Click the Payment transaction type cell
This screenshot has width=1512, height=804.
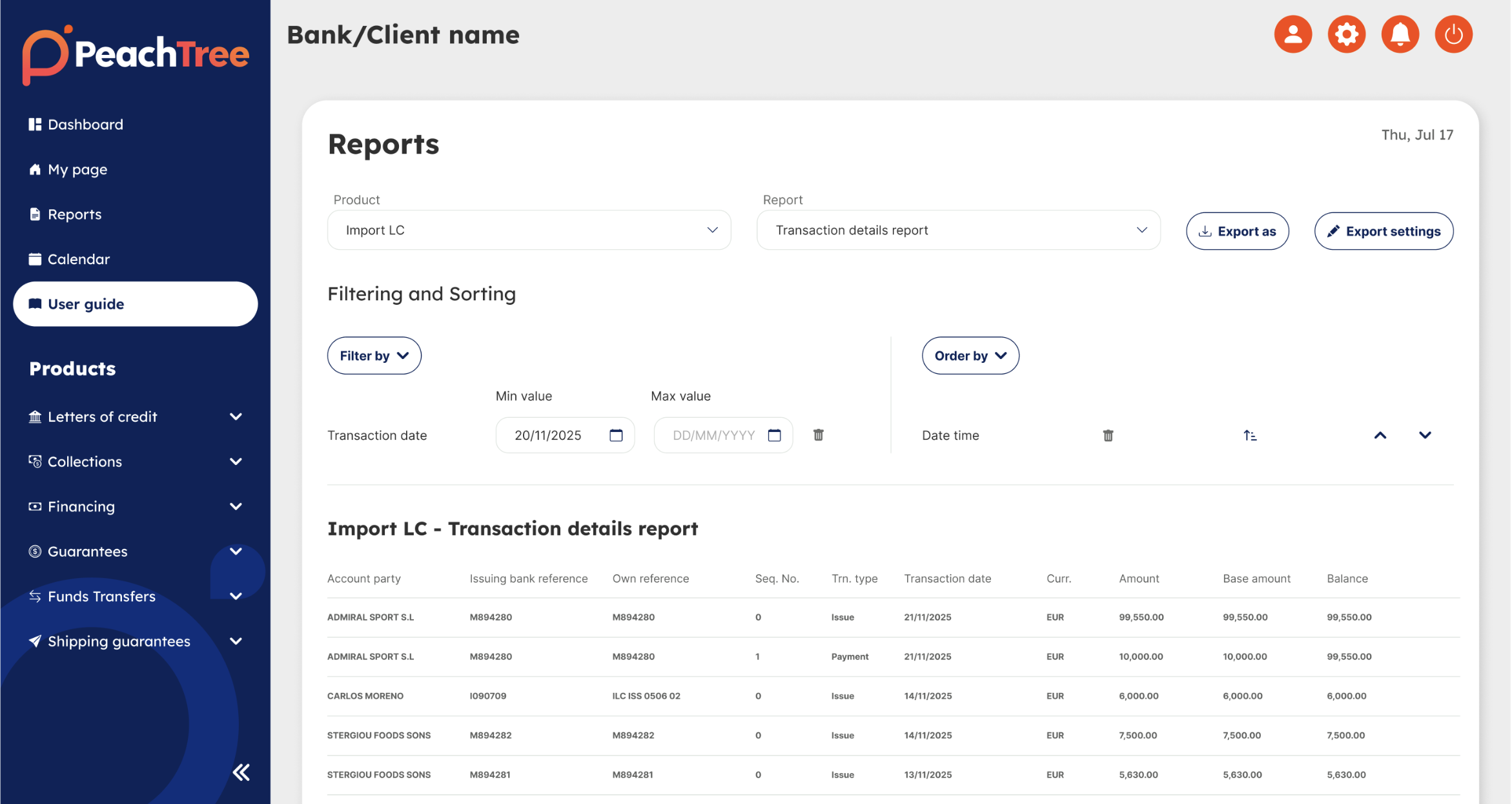pyautogui.click(x=850, y=656)
